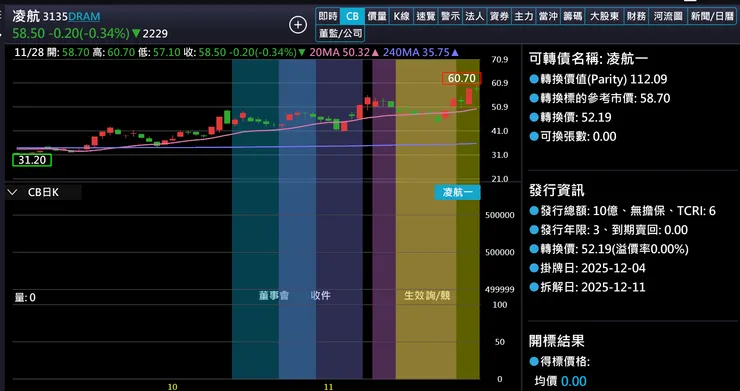Image resolution: width=740 pixels, height=391 pixels.
Task: Open the 當沖 tab
Action: click(548, 17)
